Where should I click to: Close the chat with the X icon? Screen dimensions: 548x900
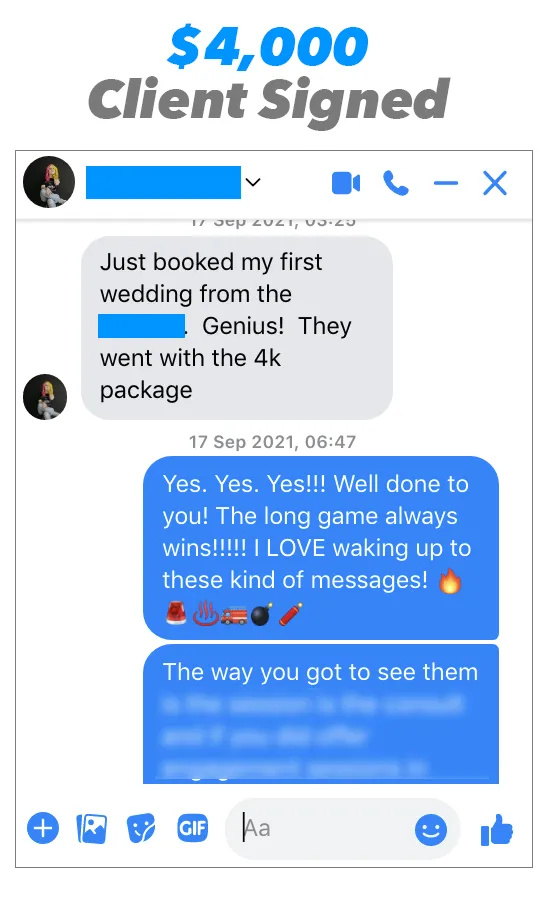point(495,183)
